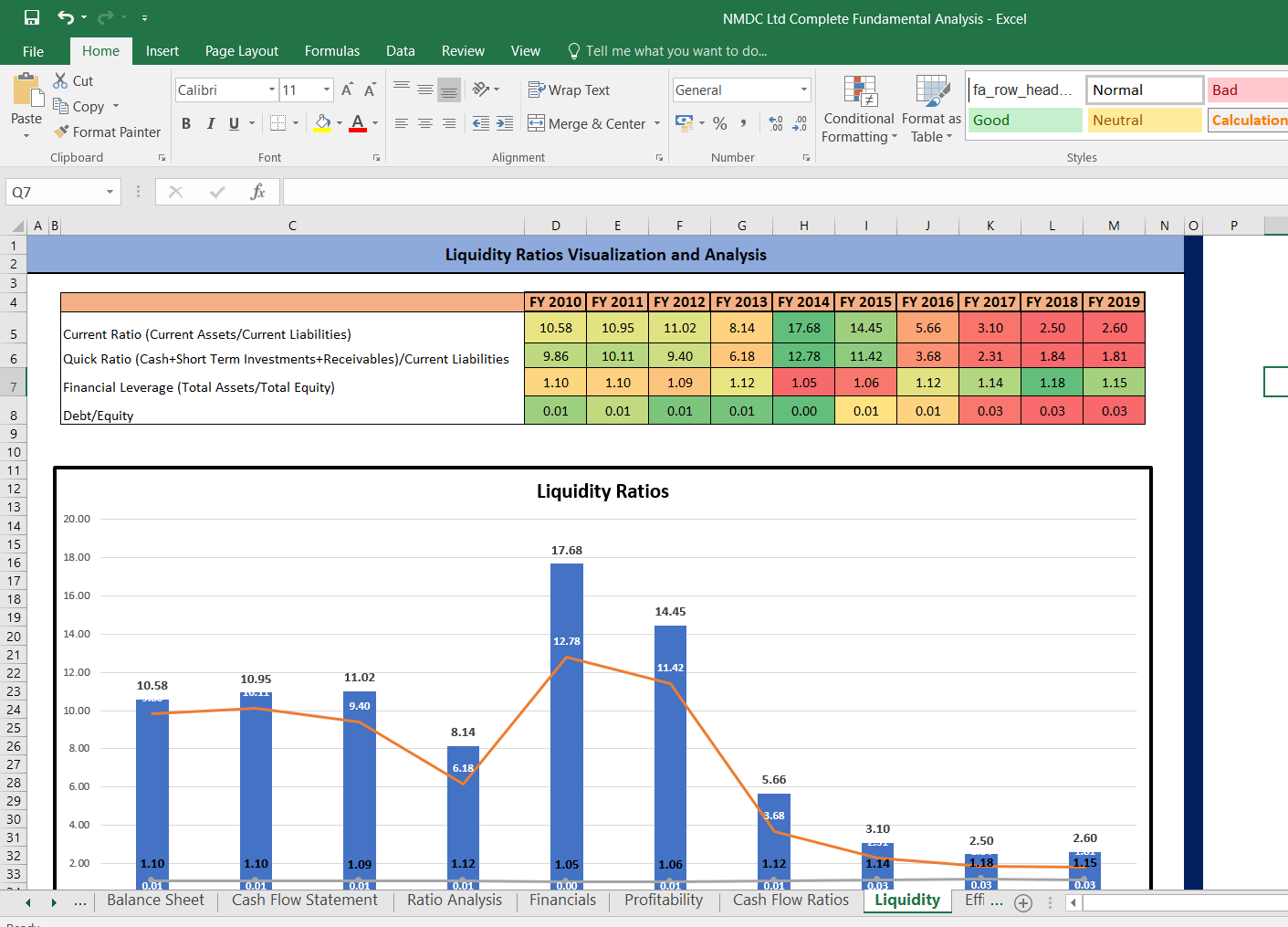Click the Undo arrow icon
1288x927 pixels.
66,17
